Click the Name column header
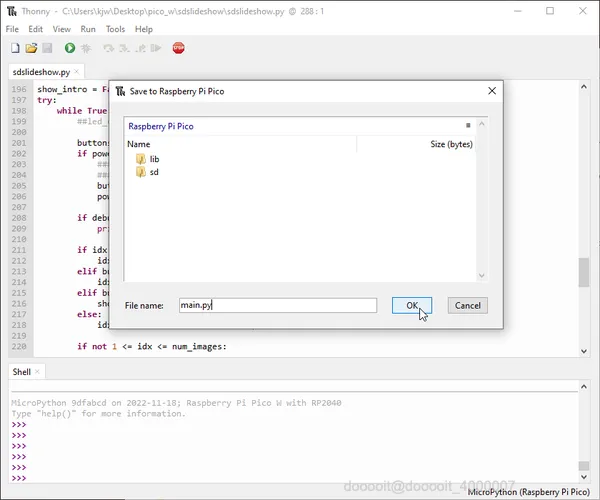The width and height of the screenshot is (600, 500). [241, 144]
